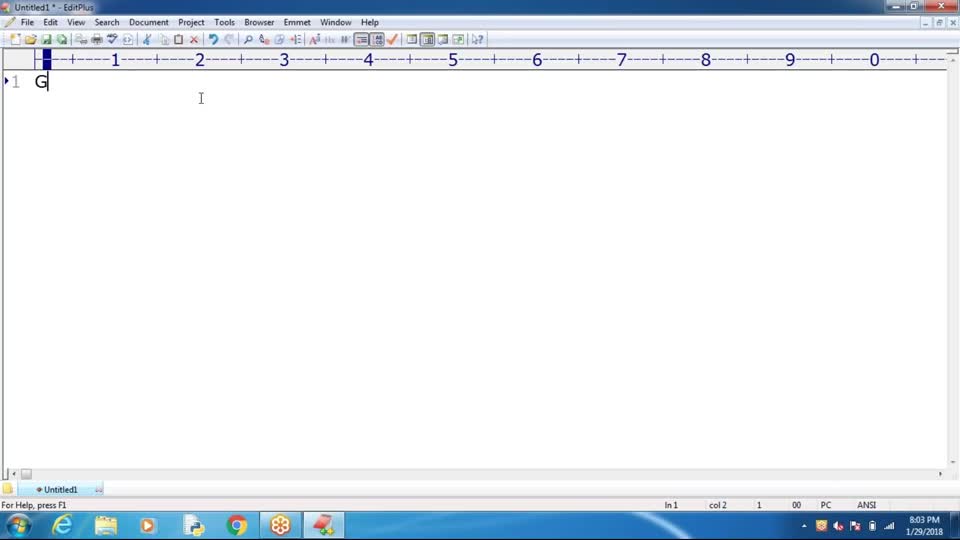Open the Document menu
Image resolution: width=960 pixels, height=540 pixels.
click(148, 23)
